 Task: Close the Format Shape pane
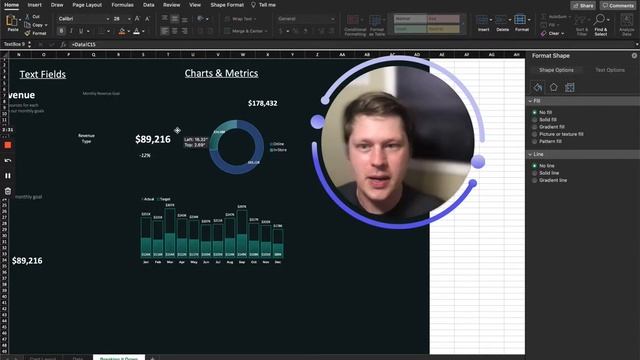tap(634, 56)
